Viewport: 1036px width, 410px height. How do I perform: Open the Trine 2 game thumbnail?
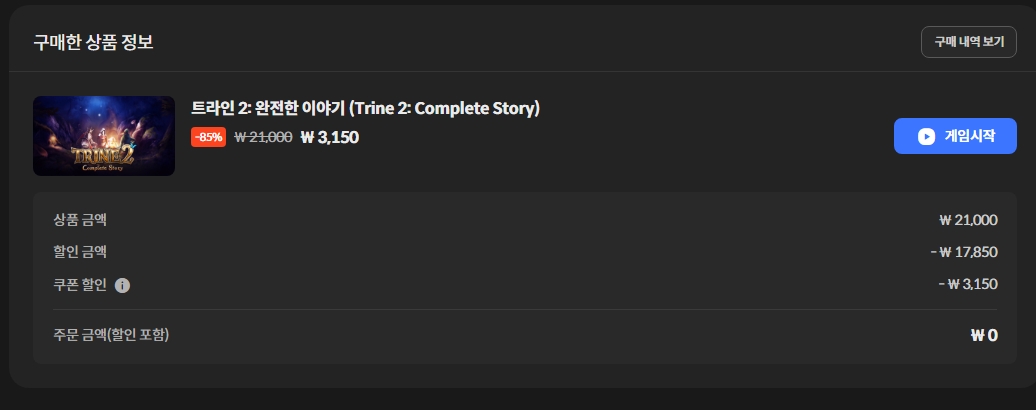tap(104, 136)
